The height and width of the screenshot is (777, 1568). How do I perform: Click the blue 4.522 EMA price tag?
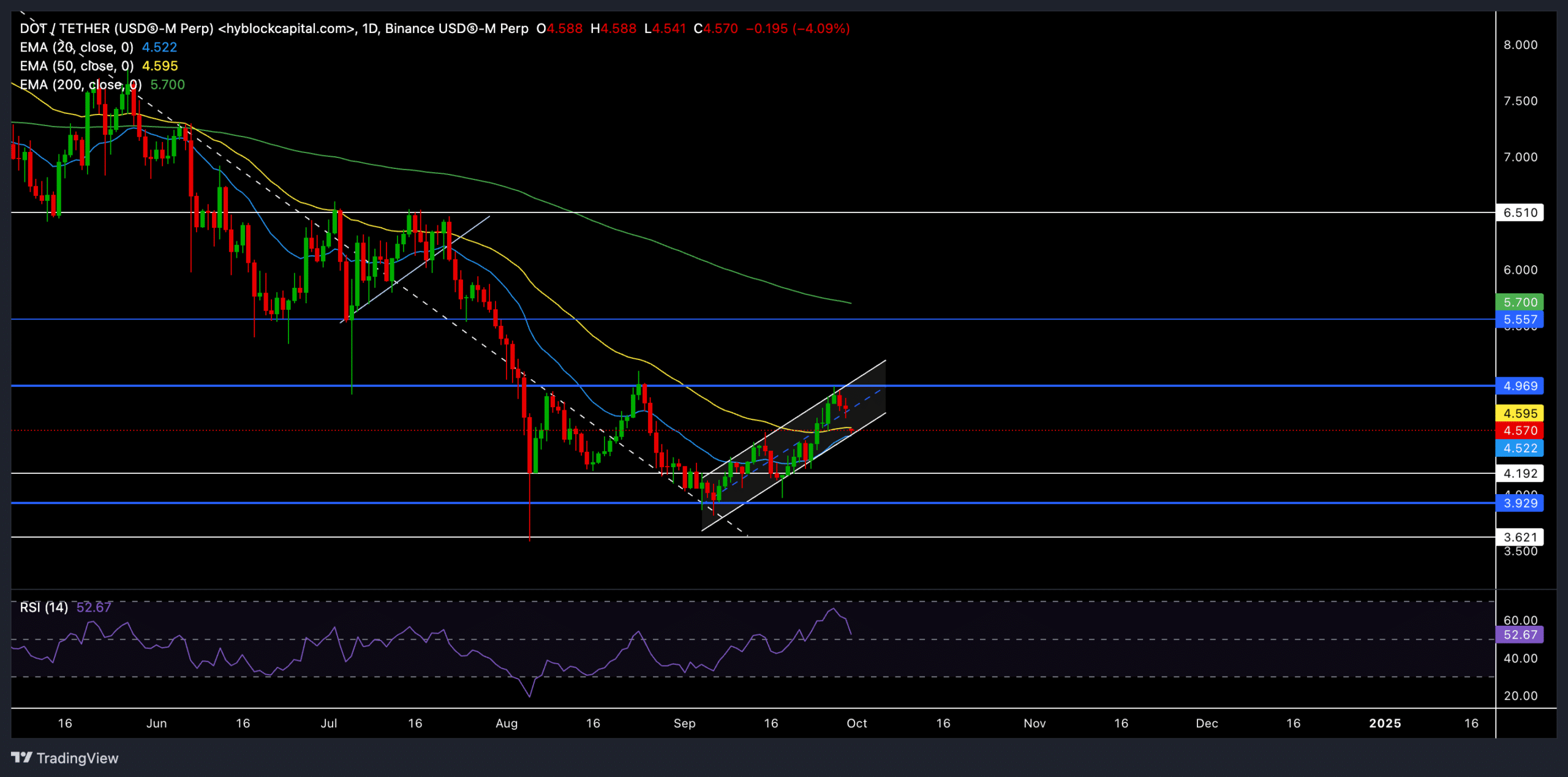[1520, 448]
